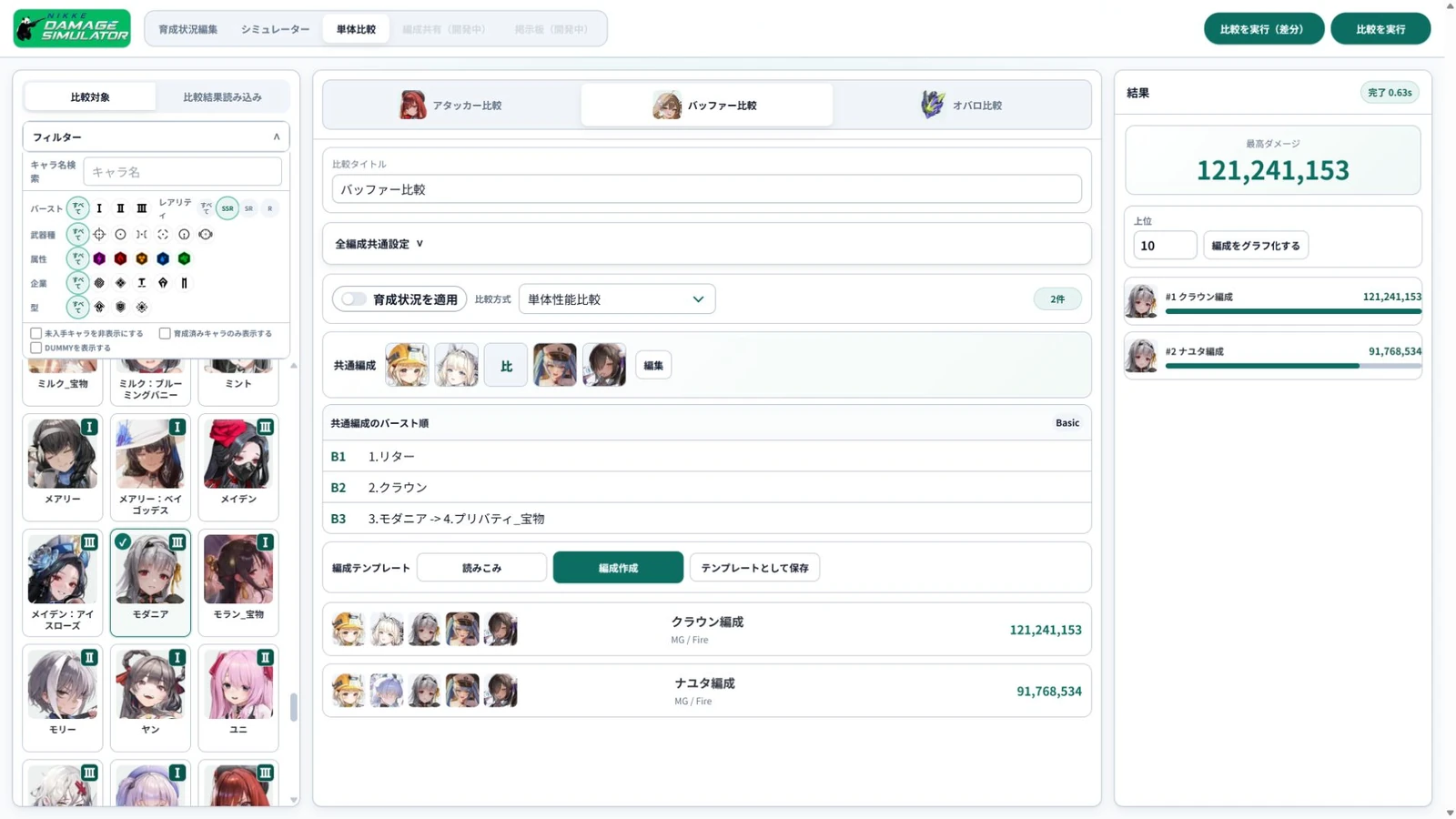
Task: Filter by Burst II icon
Action: (x=120, y=208)
